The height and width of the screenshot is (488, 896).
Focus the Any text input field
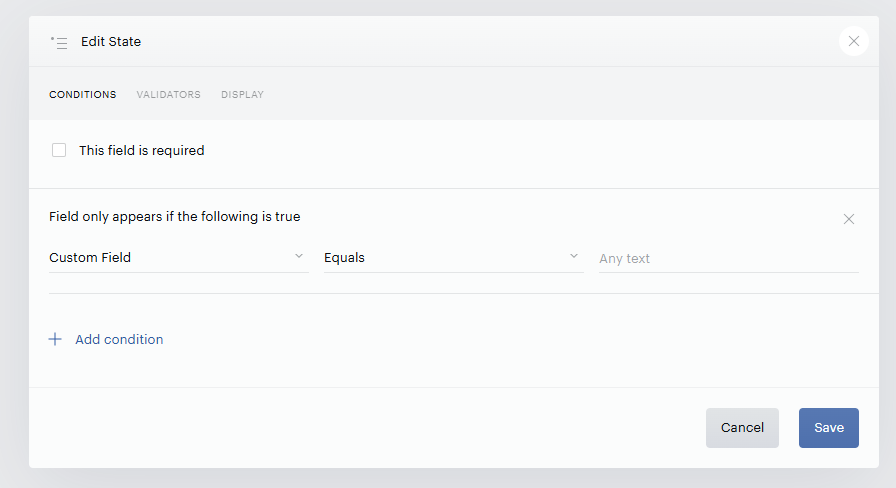click(729, 258)
